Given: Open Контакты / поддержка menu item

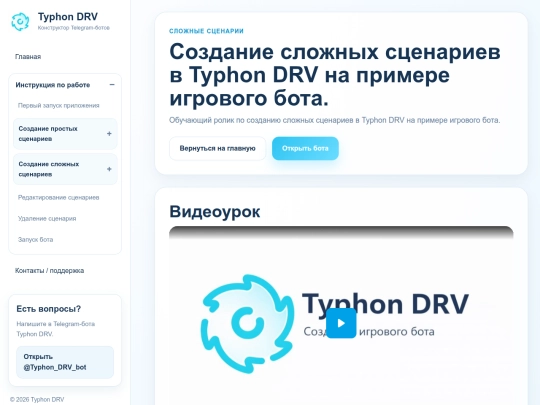Looking at the screenshot, I should coord(49,270).
